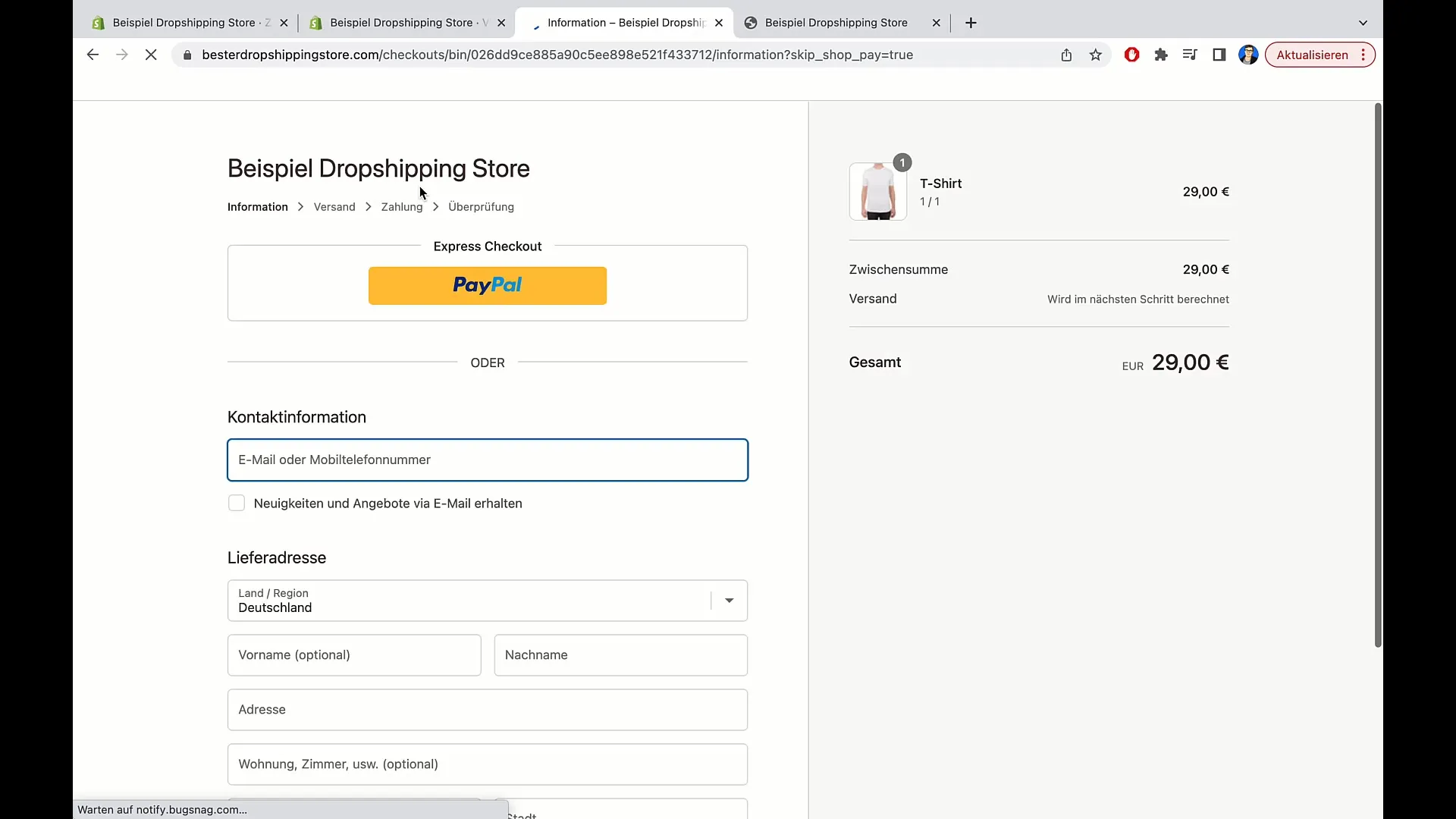Open the media control playlist icon
The height and width of the screenshot is (819, 1456).
point(1190,55)
